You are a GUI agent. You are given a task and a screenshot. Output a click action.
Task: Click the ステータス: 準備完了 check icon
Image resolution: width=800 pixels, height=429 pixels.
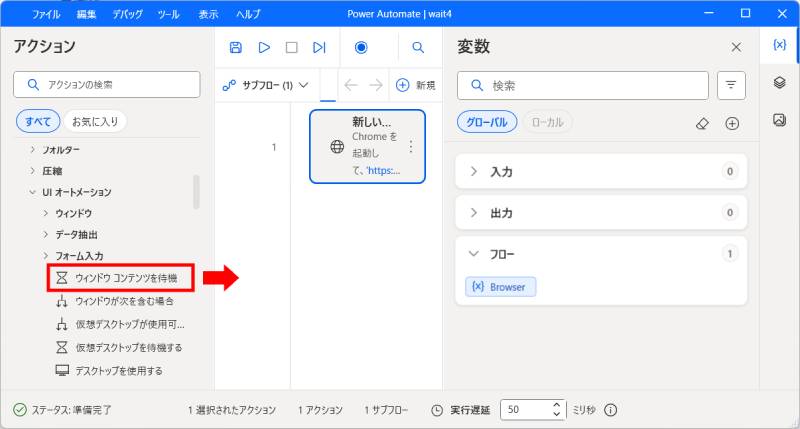(19, 410)
